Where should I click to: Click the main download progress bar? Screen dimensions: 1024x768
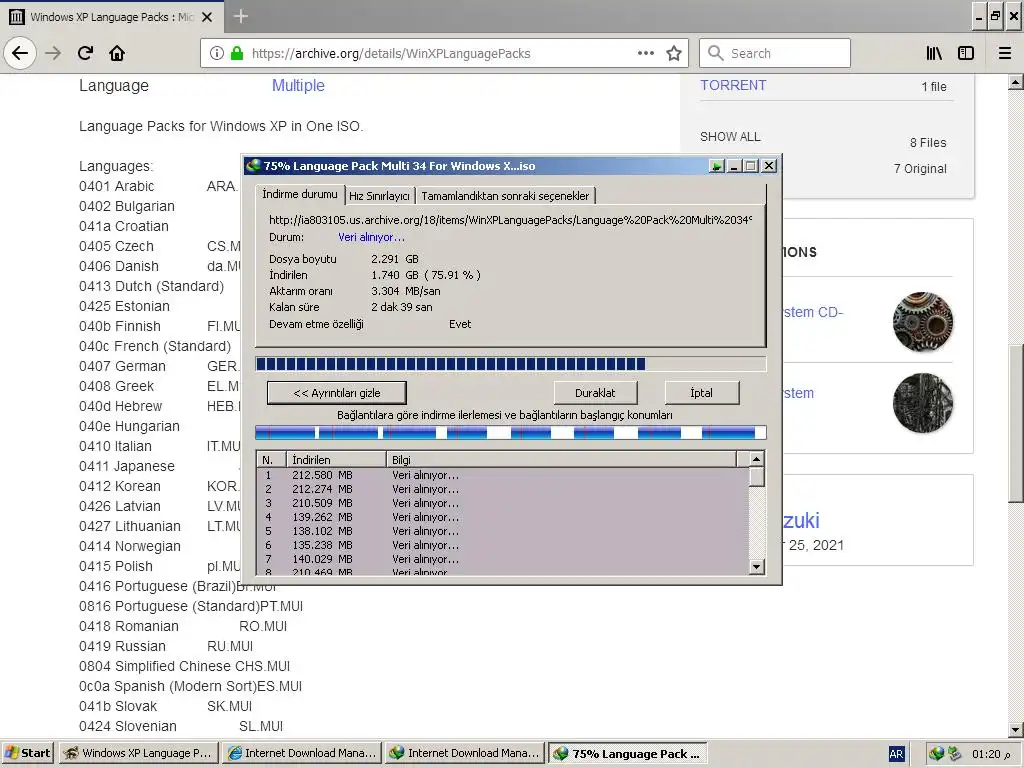(511, 364)
